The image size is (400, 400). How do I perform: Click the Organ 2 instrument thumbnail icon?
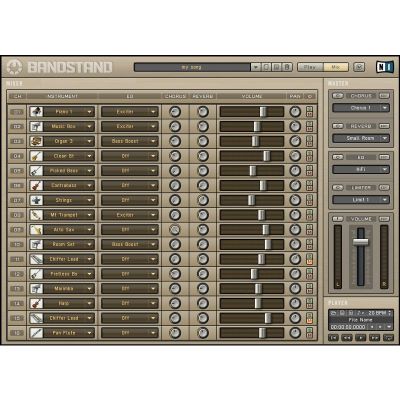(x=36, y=141)
